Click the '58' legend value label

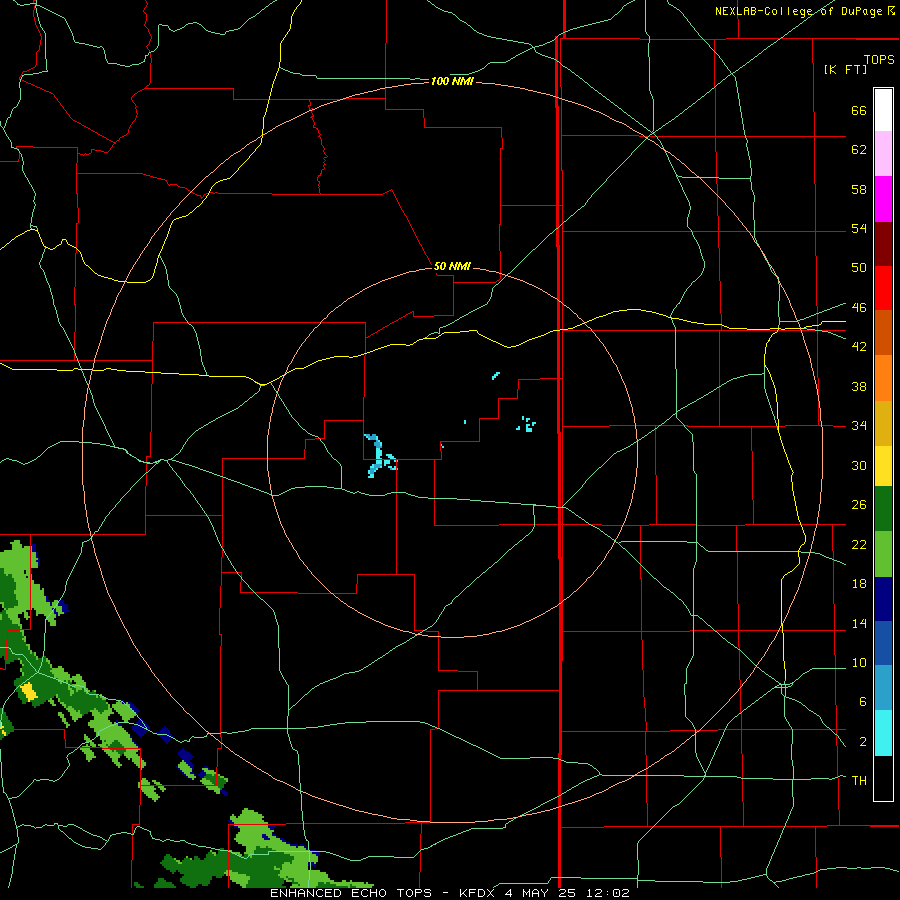859,189
